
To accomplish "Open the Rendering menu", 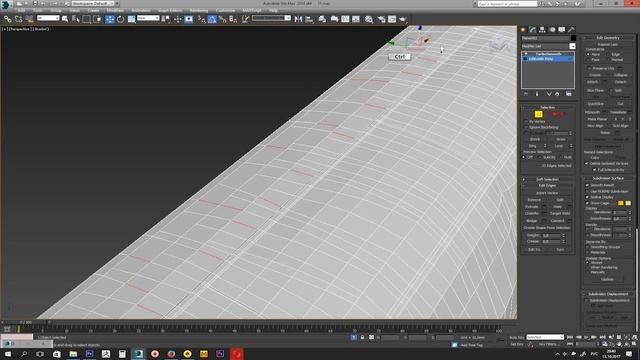I will pyautogui.click(x=199, y=10).
